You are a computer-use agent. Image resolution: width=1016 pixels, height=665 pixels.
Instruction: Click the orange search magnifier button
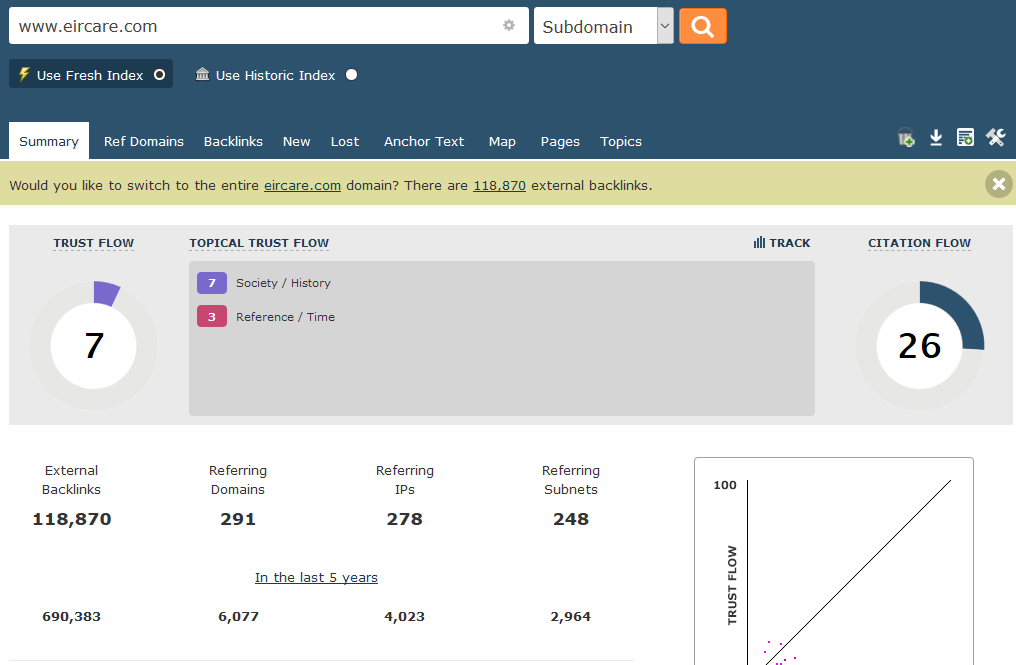[x=702, y=27]
